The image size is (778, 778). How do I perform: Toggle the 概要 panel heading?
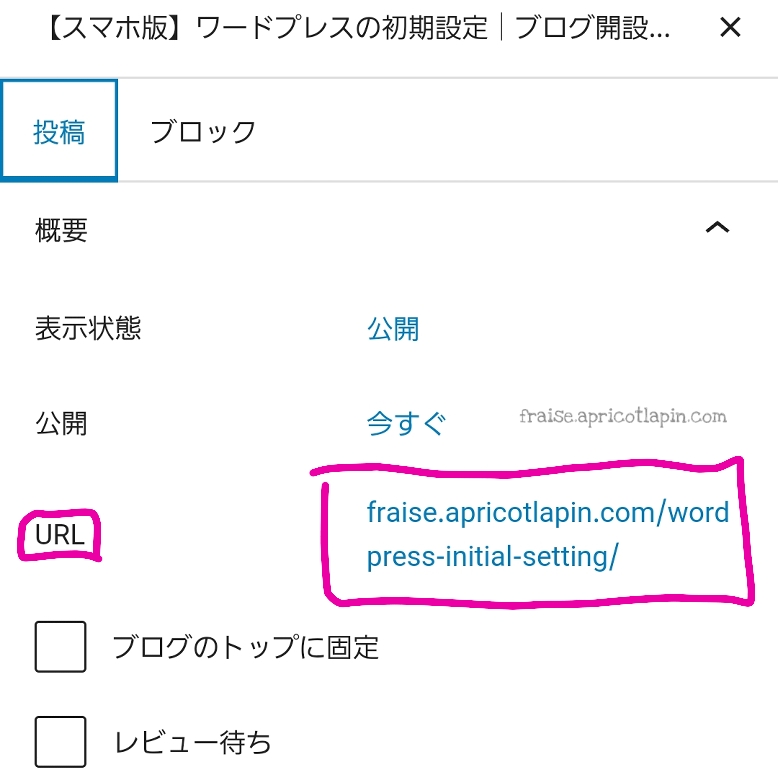[x=61, y=230]
